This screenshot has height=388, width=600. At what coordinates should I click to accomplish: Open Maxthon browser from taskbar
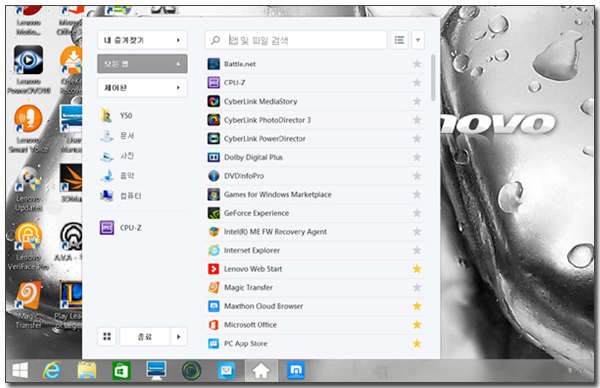click(296, 370)
